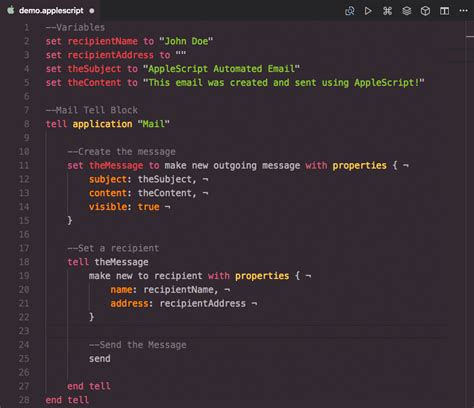Click the theSubject variable on line 4
This screenshot has height=408, width=474.
pos(94,69)
